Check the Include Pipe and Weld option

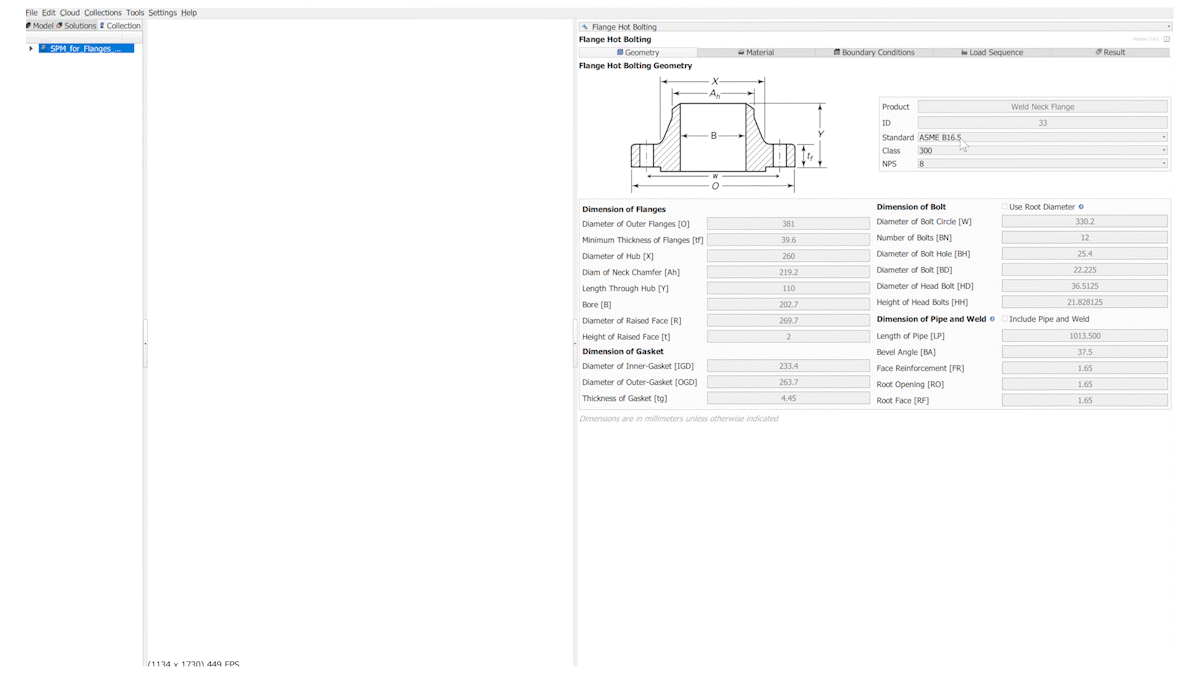click(1005, 319)
